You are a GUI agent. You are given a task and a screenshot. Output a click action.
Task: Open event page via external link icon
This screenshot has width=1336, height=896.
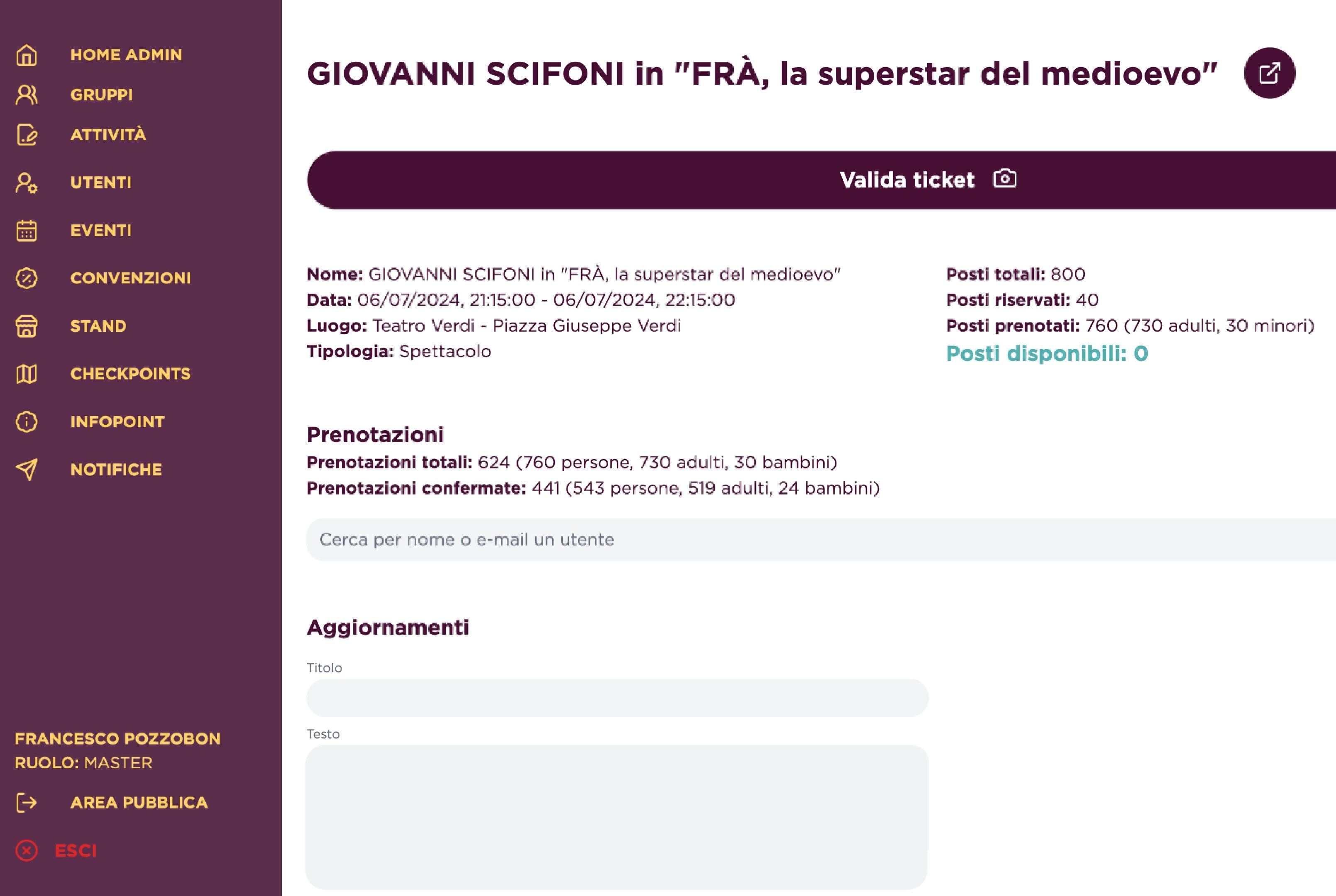[x=1269, y=73]
